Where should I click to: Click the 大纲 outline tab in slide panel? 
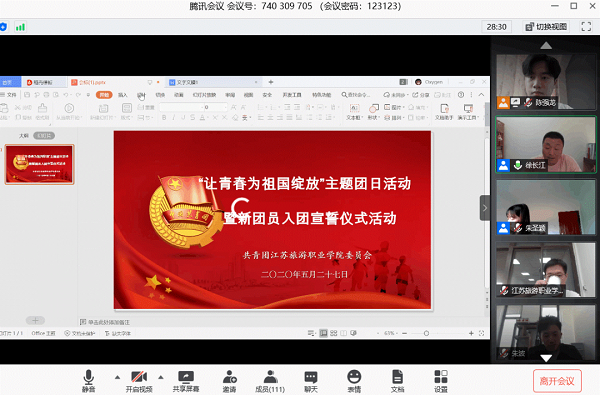coord(24,135)
